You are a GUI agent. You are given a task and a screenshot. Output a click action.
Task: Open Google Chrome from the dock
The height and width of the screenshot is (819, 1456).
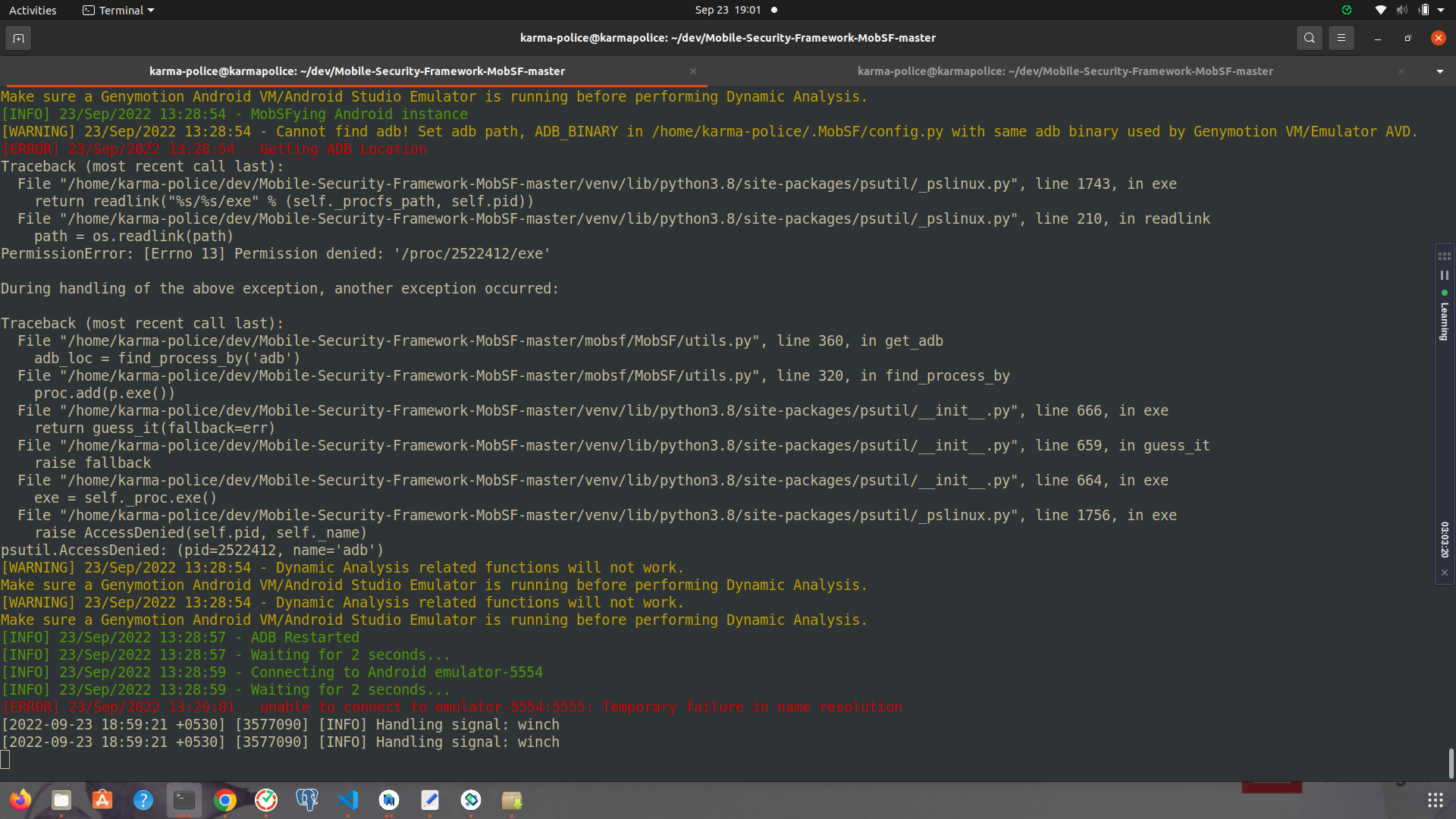[x=224, y=801]
